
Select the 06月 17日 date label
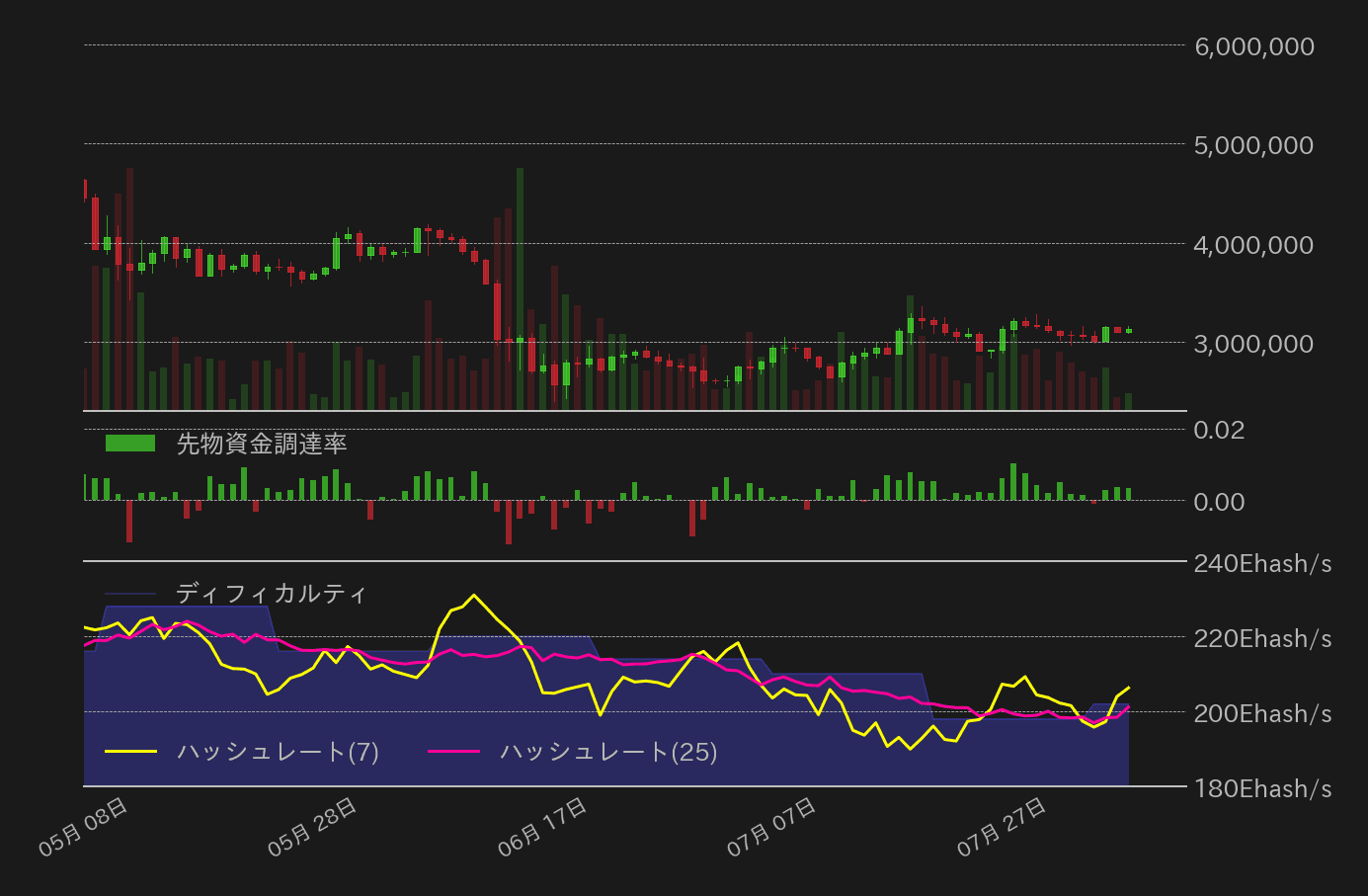[543, 827]
